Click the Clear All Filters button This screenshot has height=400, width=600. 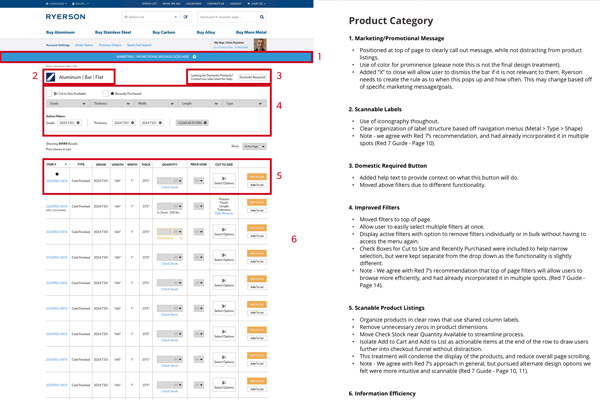point(192,123)
